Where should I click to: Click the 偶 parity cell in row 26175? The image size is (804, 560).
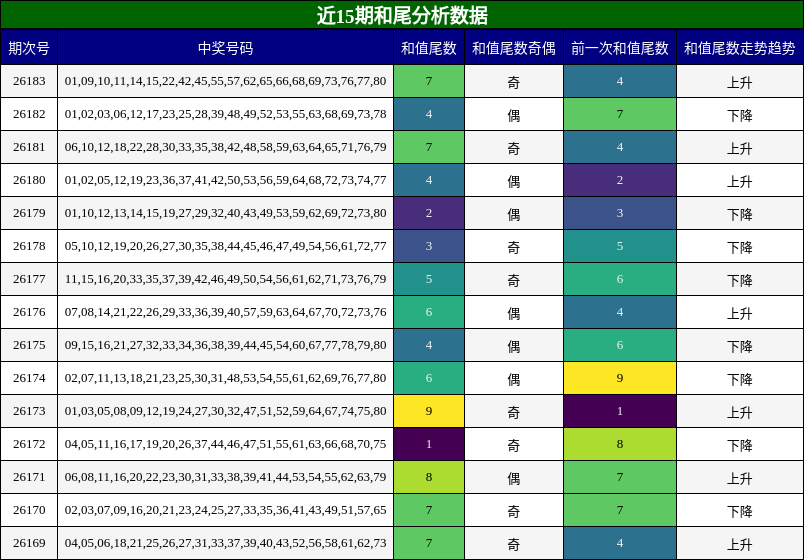[514, 345]
